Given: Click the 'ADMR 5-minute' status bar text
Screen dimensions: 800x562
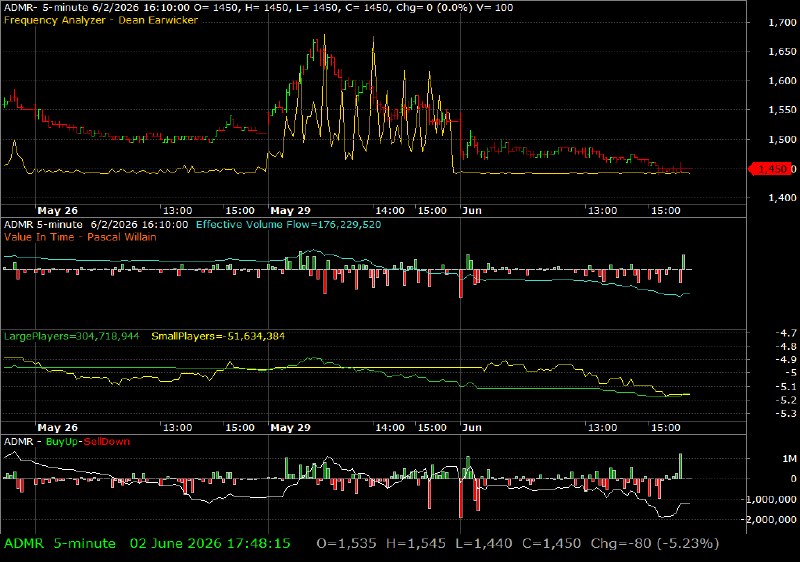Looking at the screenshot, I should point(60,544).
